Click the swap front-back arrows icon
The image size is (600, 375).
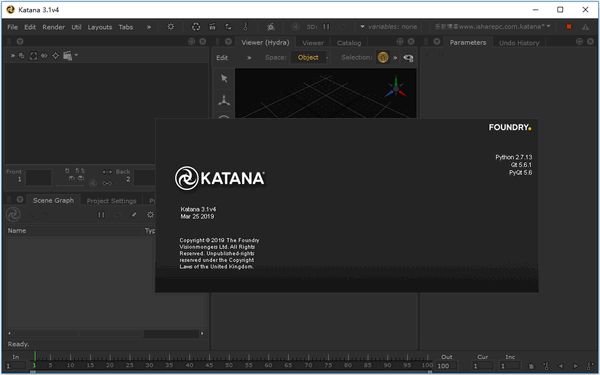tap(107, 172)
